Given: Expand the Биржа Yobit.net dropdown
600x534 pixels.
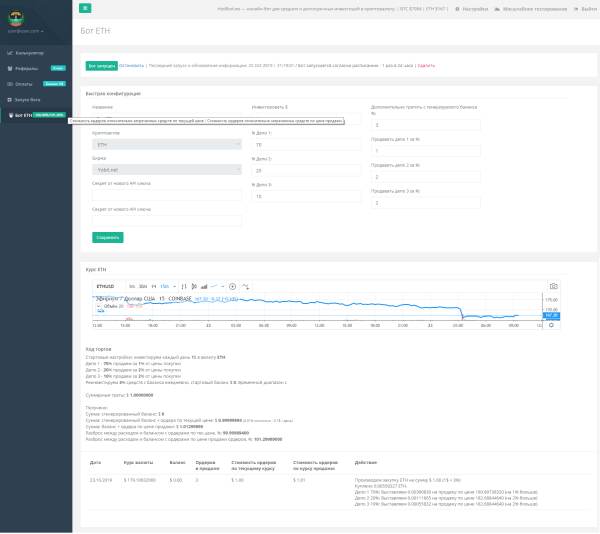Looking at the screenshot, I should pos(166,170).
